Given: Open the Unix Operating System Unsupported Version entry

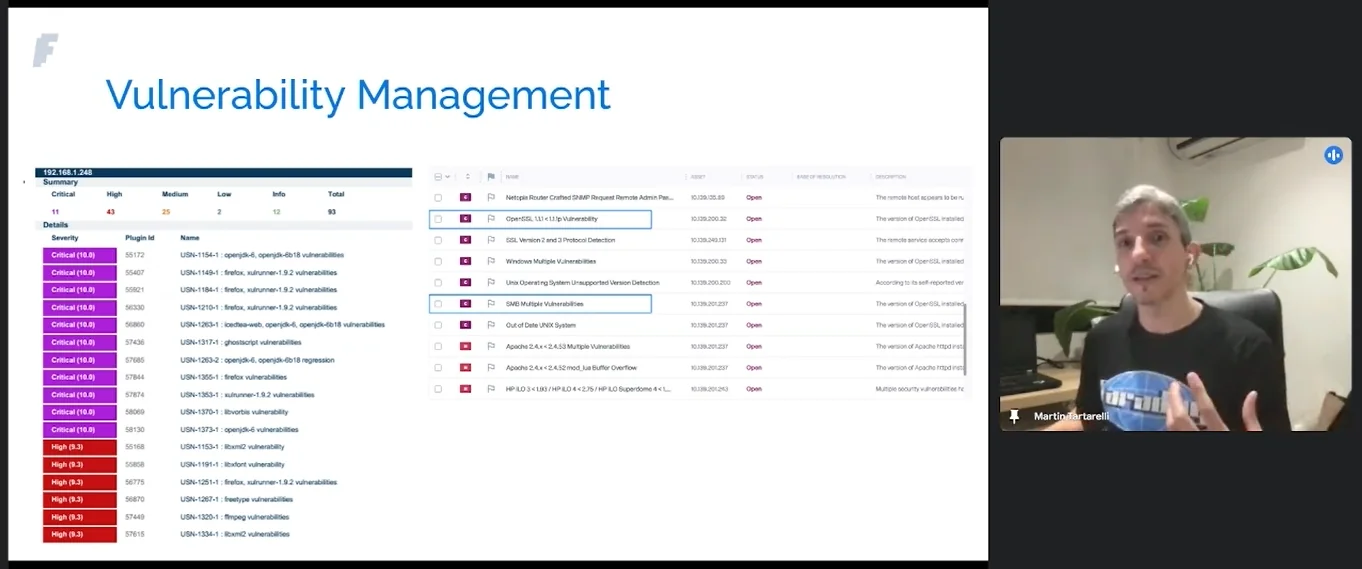Looking at the screenshot, I should 582,283.
